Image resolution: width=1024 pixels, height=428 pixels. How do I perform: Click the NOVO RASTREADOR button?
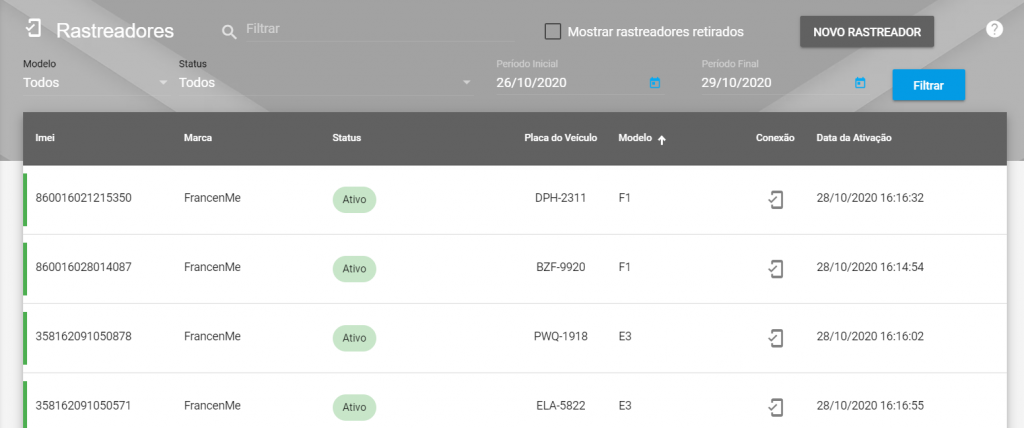click(867, 32)
